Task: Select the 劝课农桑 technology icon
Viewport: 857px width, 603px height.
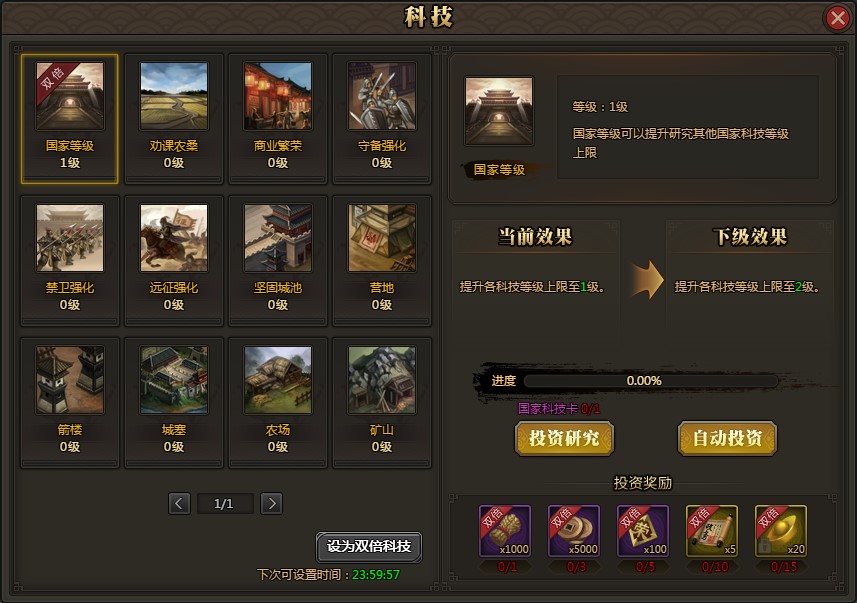Action: point(174,96)
